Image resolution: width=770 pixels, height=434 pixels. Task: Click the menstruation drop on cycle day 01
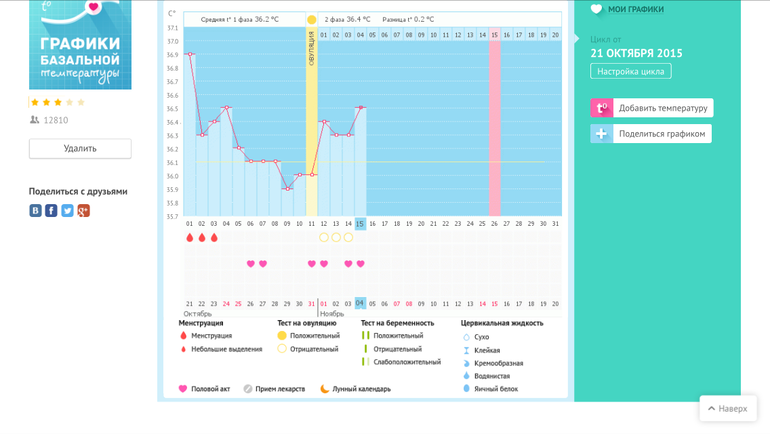(190, 238)
